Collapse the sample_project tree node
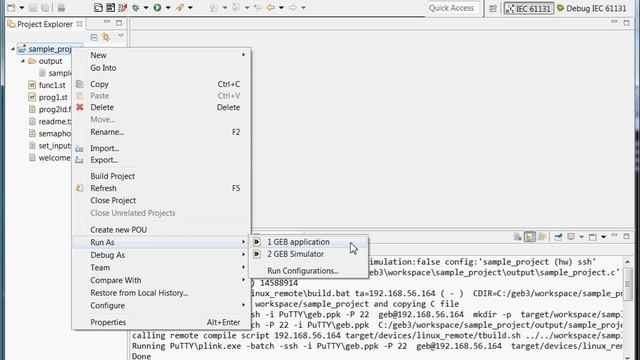 click(x=13, y=49)
